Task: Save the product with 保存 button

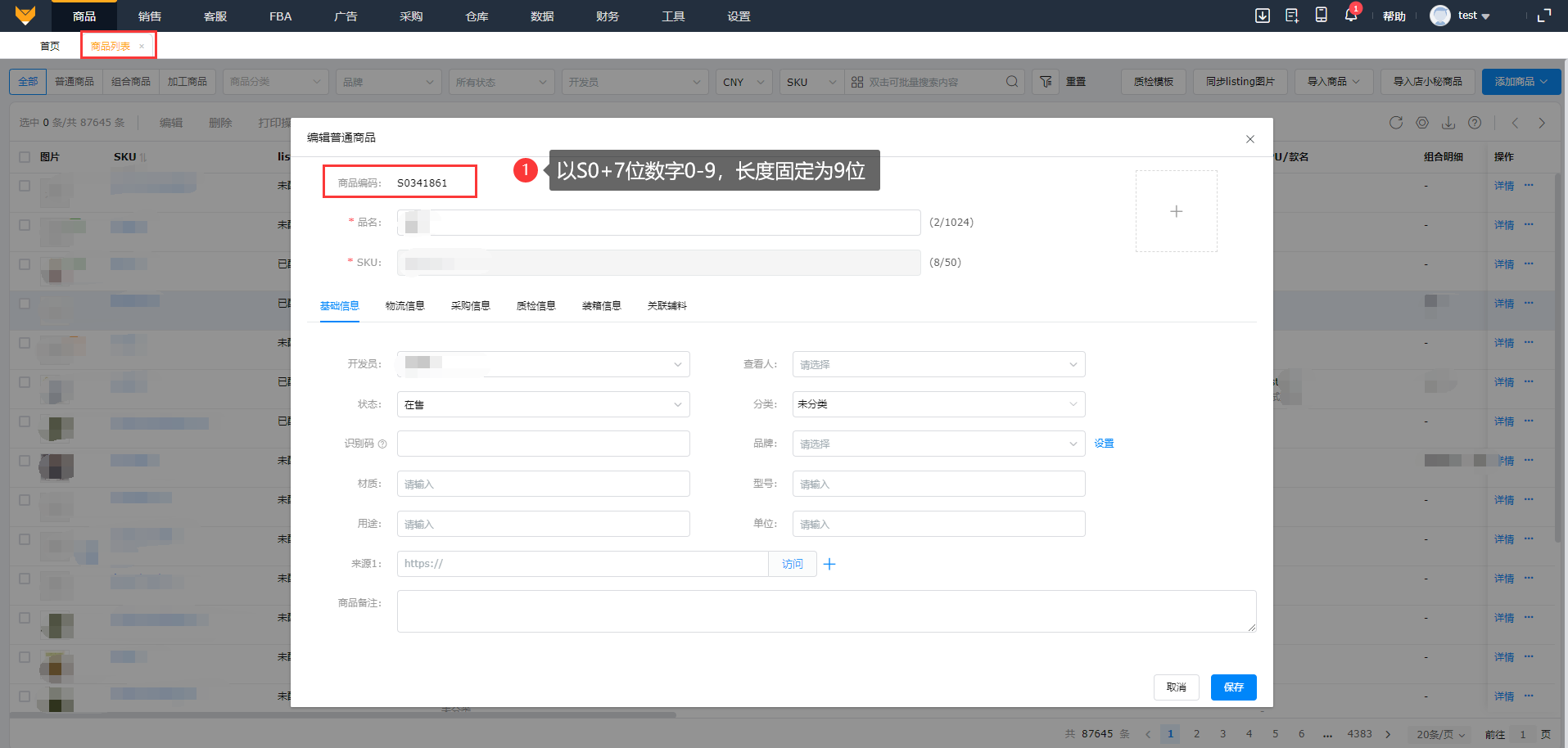Action: click(1234, 687)
